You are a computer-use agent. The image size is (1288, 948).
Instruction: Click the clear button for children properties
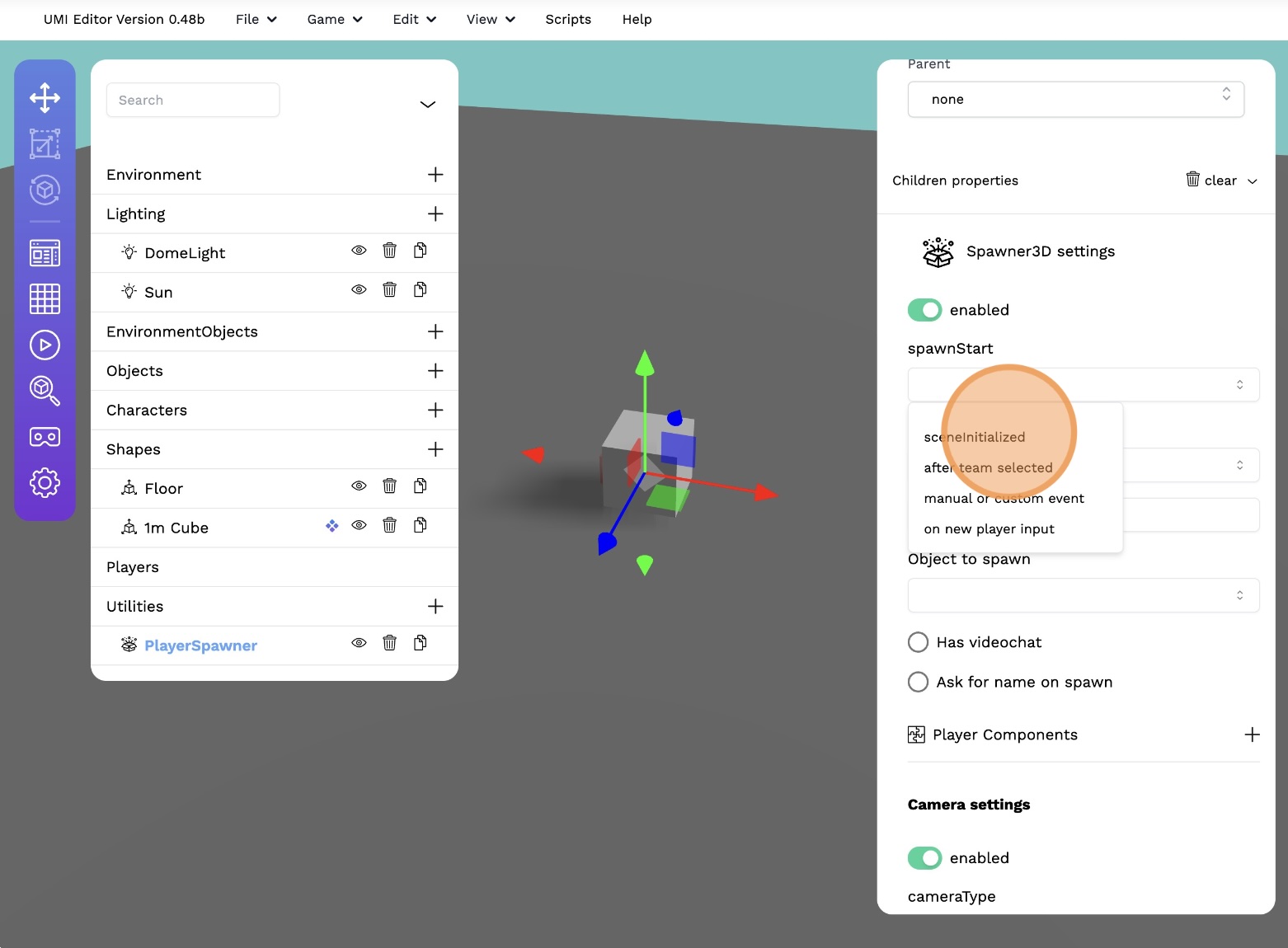[x=1211, y=181]
